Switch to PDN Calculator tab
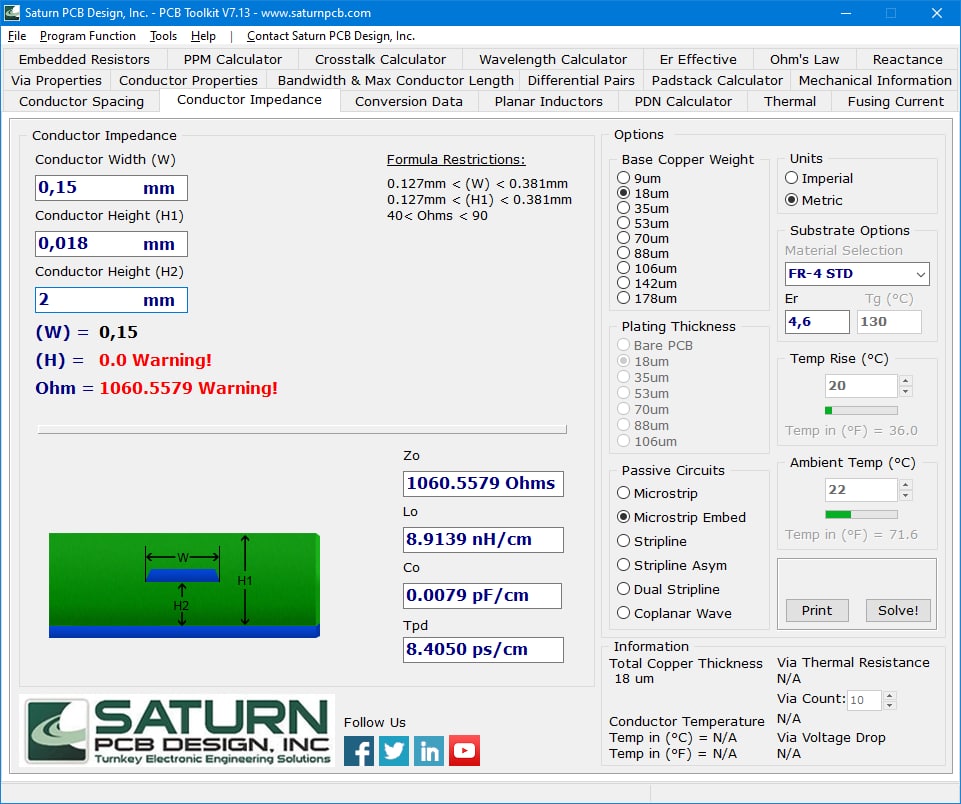The width and height of the screenshot is (961, 804). (x=683, y=101)
